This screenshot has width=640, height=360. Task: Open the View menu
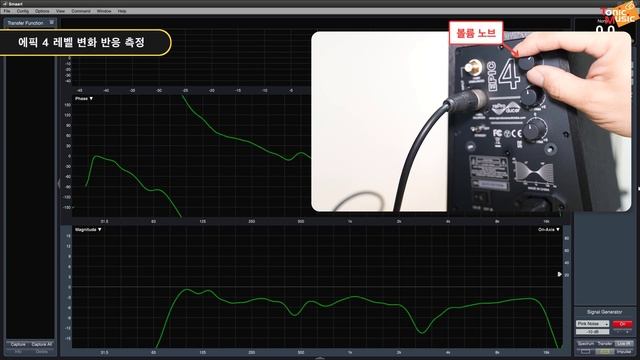tap(60, 11)
